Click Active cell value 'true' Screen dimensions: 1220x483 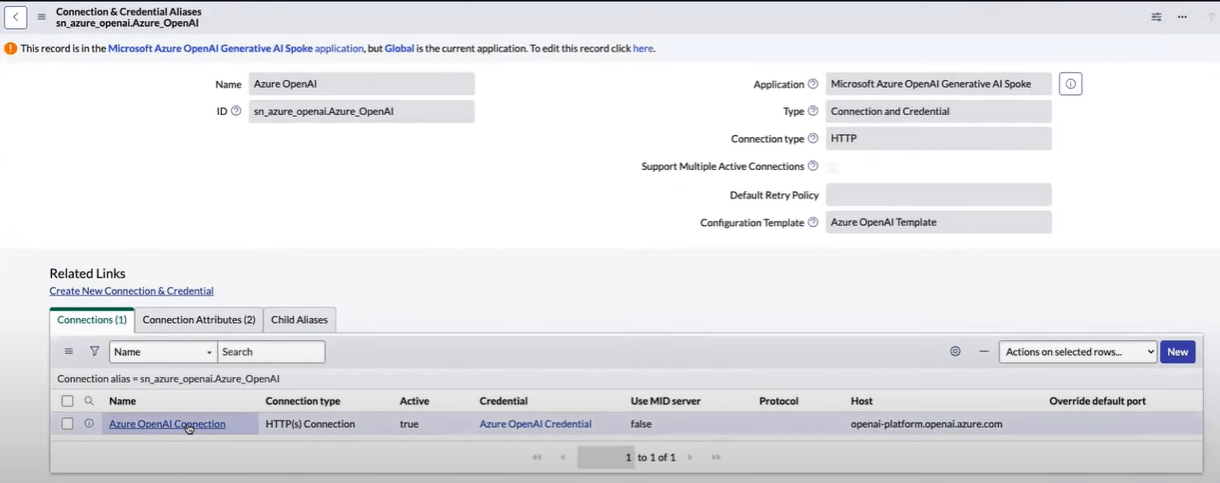tap(409, 424)
